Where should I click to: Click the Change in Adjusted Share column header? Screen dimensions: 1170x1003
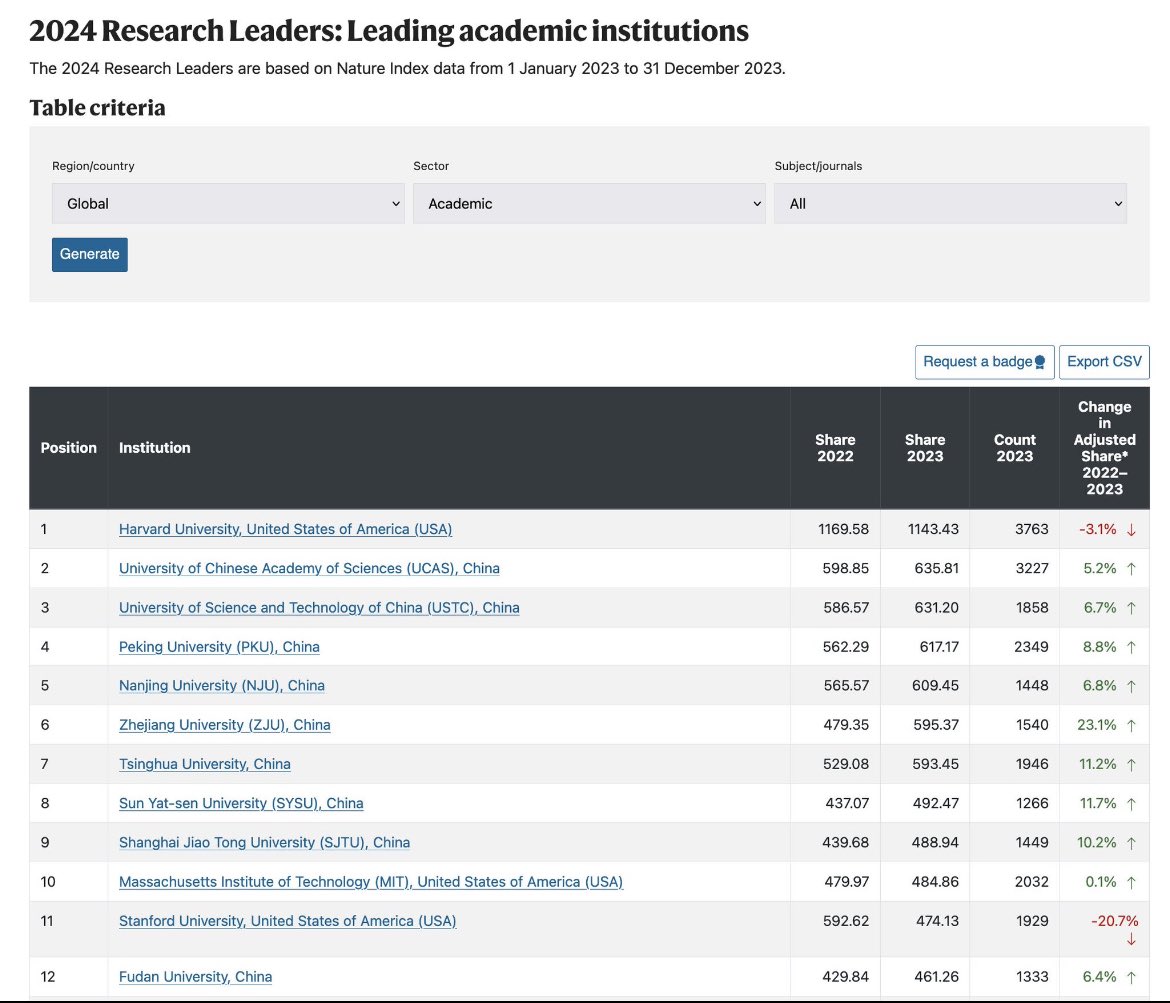[x=1104, y=448]
